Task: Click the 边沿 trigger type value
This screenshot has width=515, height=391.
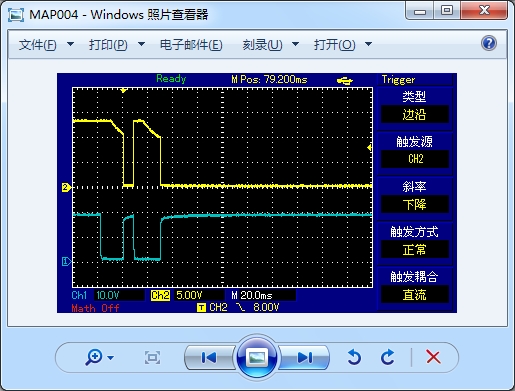Action: point(414,115)
